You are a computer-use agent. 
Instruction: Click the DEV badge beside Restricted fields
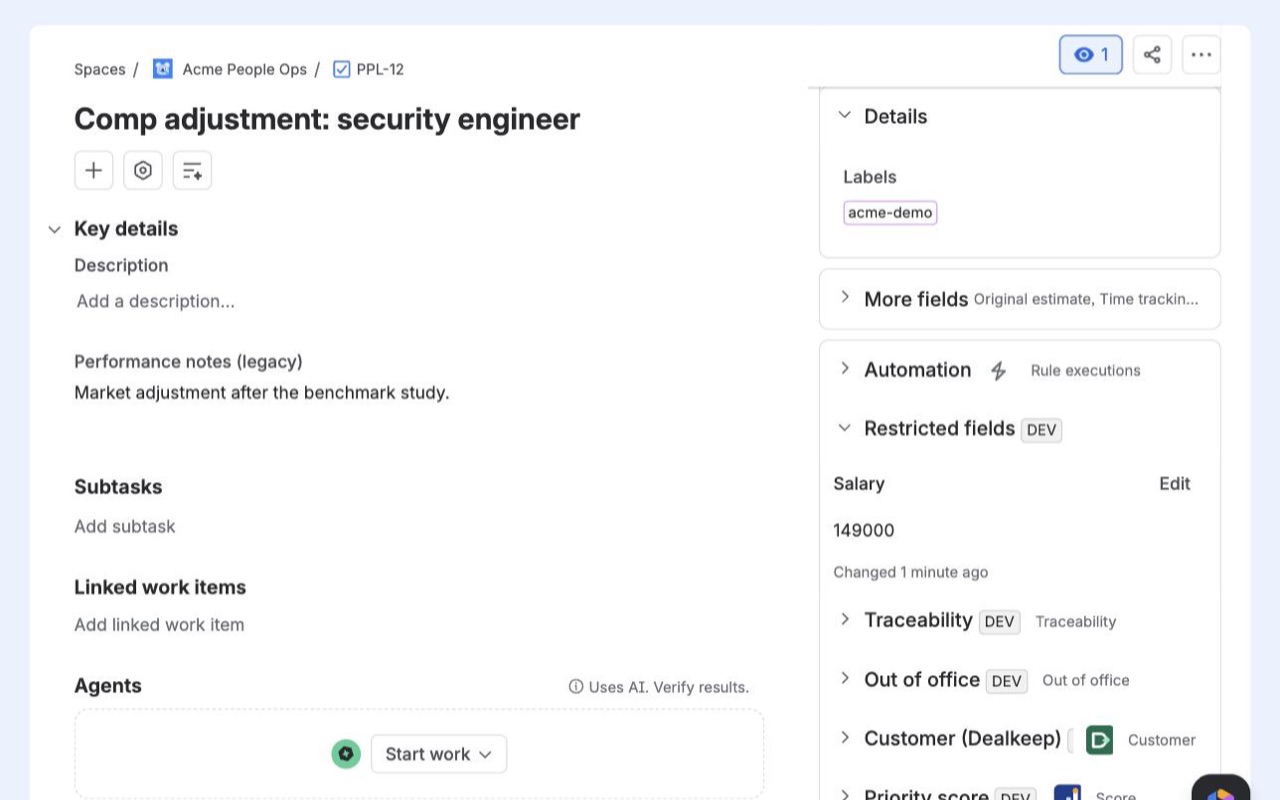[1042, 430]
